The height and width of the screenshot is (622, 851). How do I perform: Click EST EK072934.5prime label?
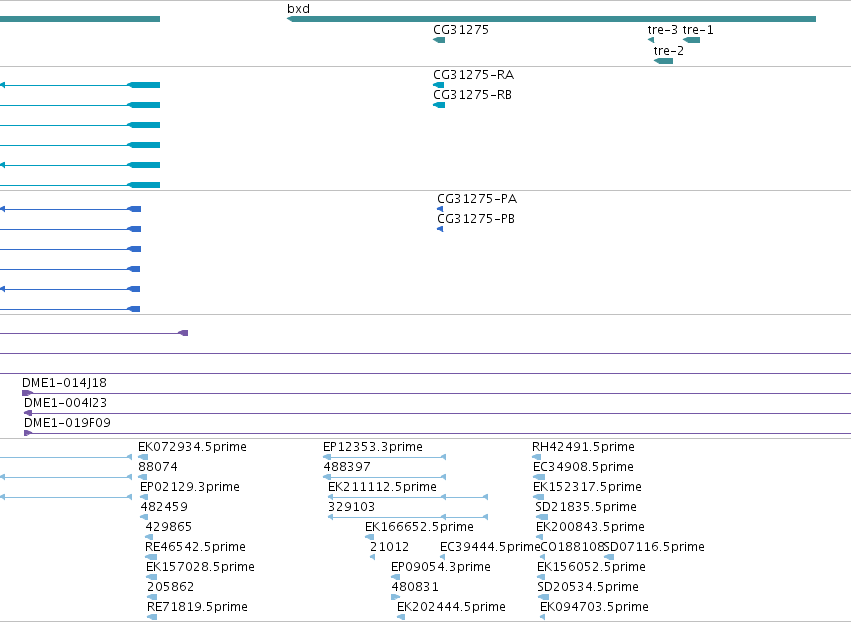point(193,447)
